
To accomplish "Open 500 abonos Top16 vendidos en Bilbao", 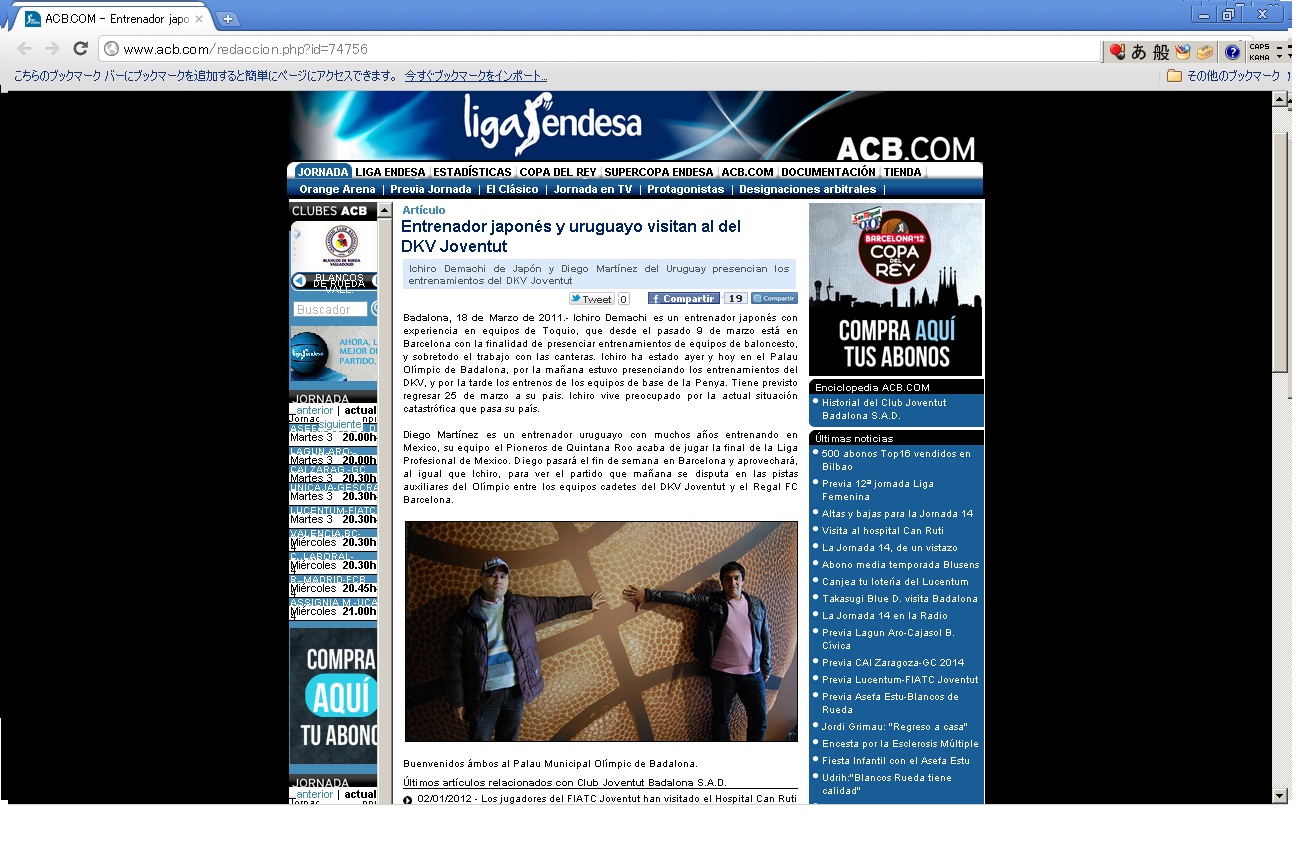I will [896, 460].
